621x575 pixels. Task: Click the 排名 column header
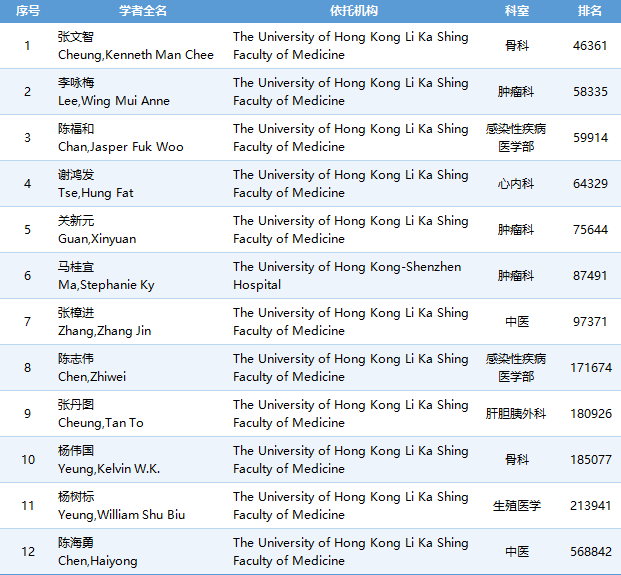point(590,11)
